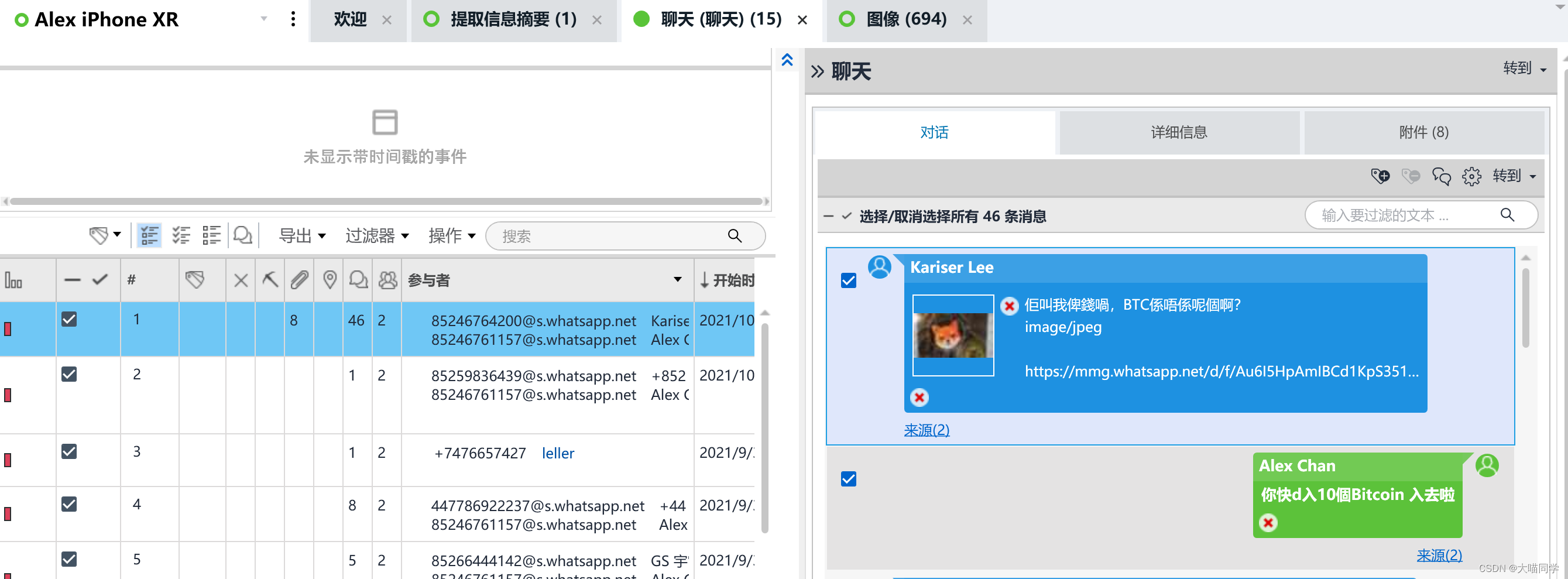Open 来源(2) link under Kariser Lee message
The image size is (1568, 579).
[926, 430]
